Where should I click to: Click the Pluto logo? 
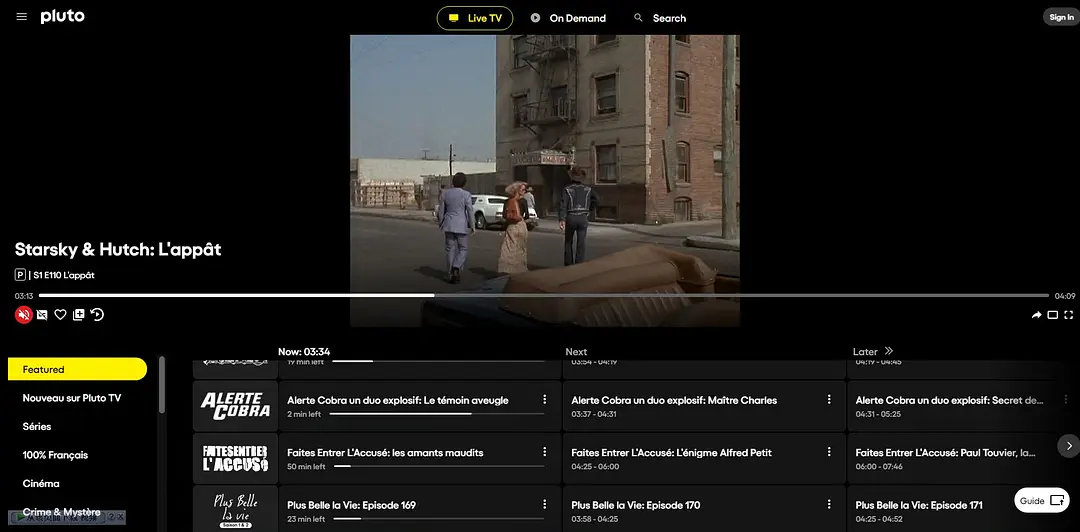coord(62,17)
